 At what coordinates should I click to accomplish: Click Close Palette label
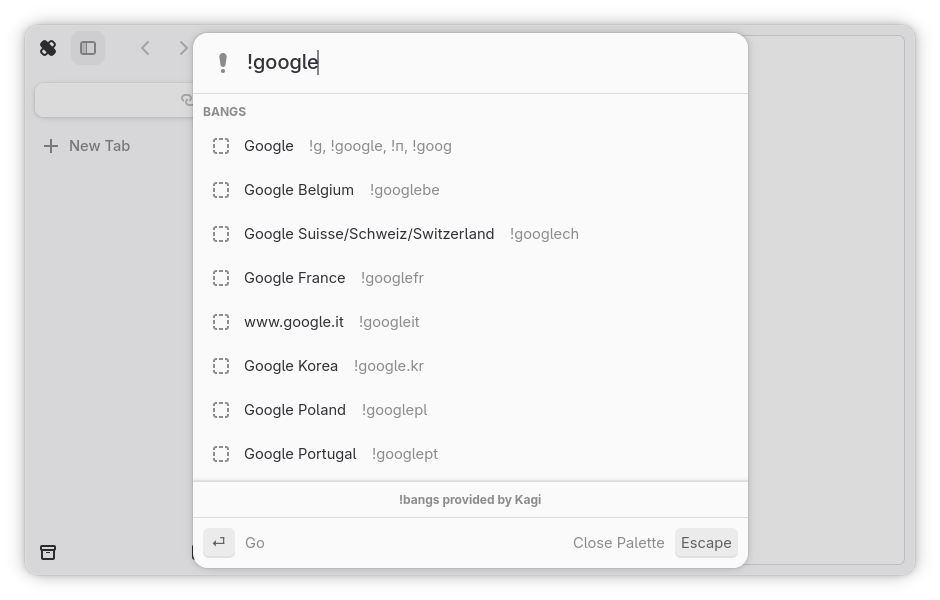619,542
